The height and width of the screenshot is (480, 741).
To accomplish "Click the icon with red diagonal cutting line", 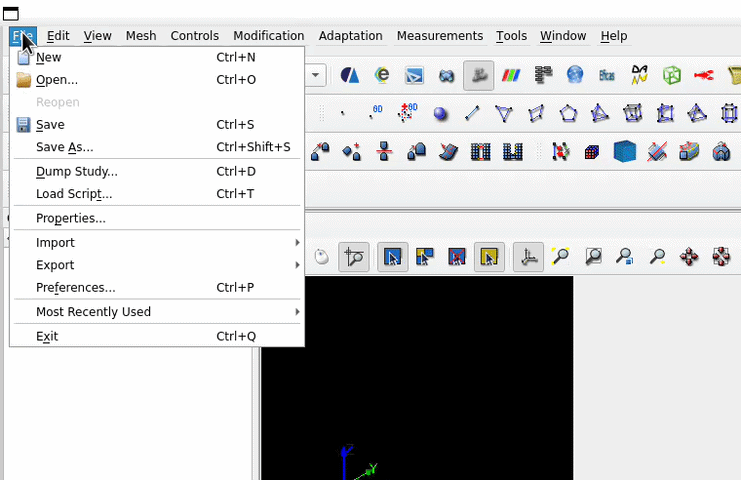I will tap(657, 152).
